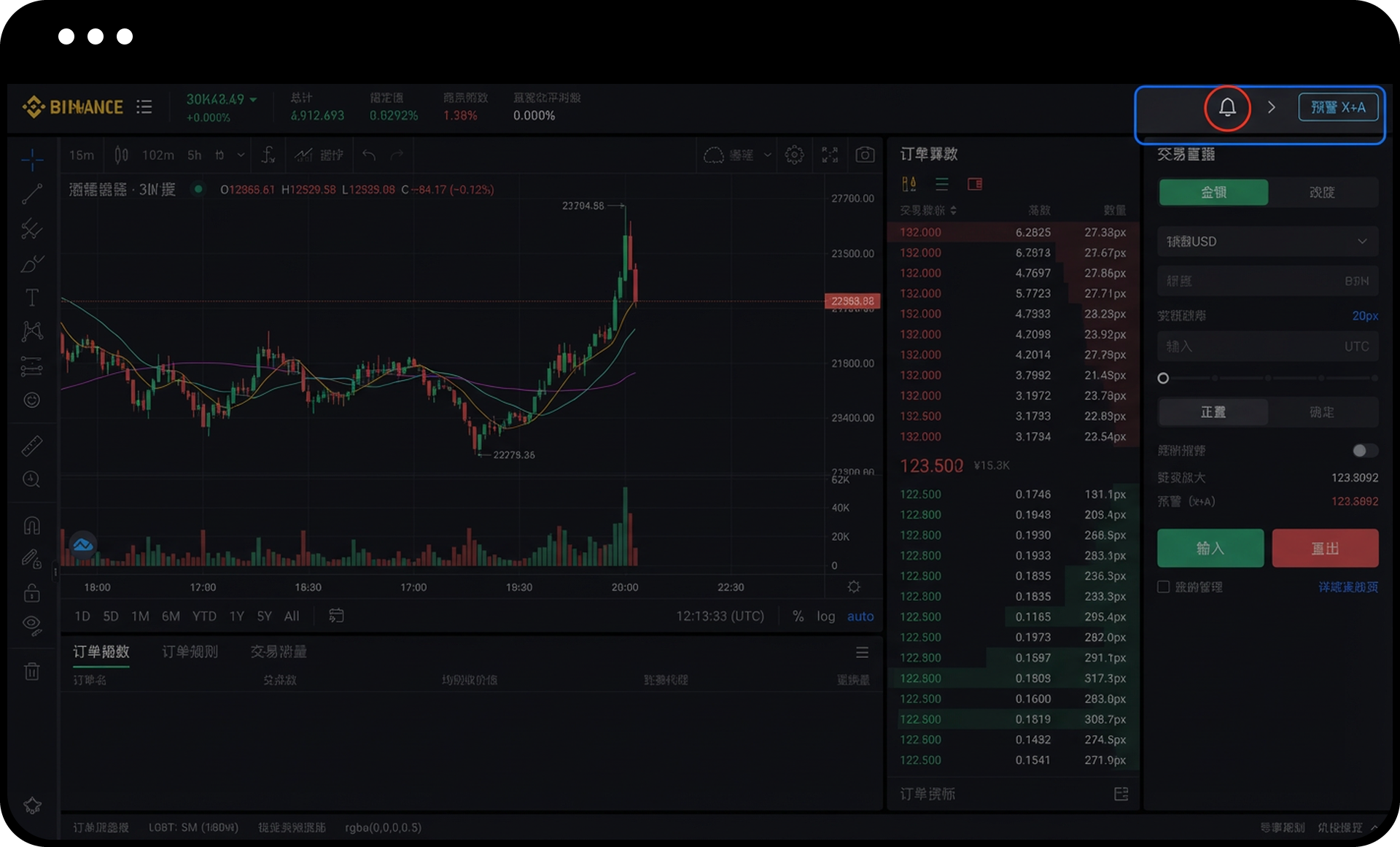Viewport: 1400px width, 847px height.
Task: Take chart snapshot with camera icon
Action: point(865,155)
